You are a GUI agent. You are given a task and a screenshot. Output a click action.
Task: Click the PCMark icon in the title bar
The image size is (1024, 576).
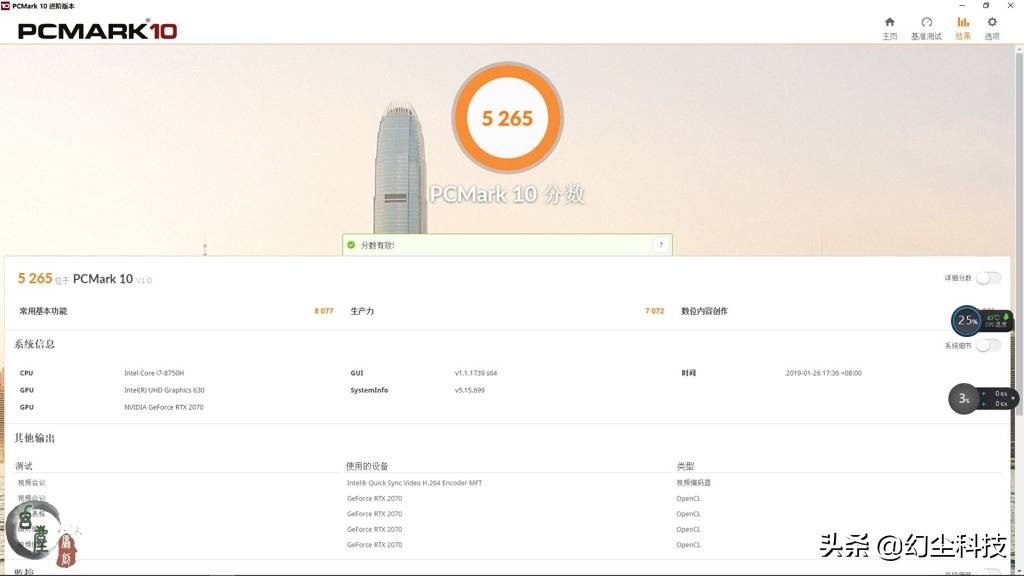(8, 5)
